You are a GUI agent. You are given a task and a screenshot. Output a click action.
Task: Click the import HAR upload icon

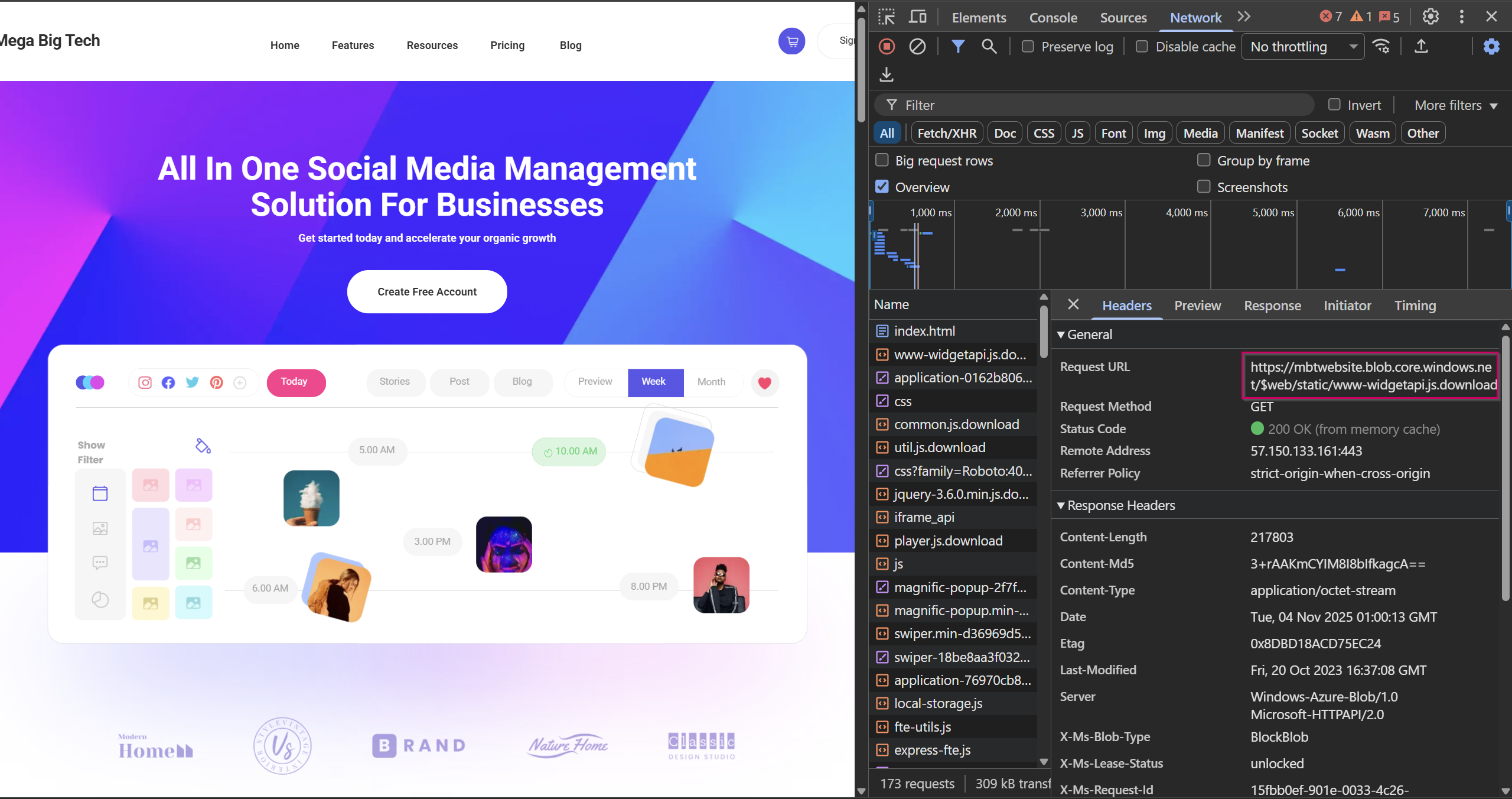[x=1422, y=47]
